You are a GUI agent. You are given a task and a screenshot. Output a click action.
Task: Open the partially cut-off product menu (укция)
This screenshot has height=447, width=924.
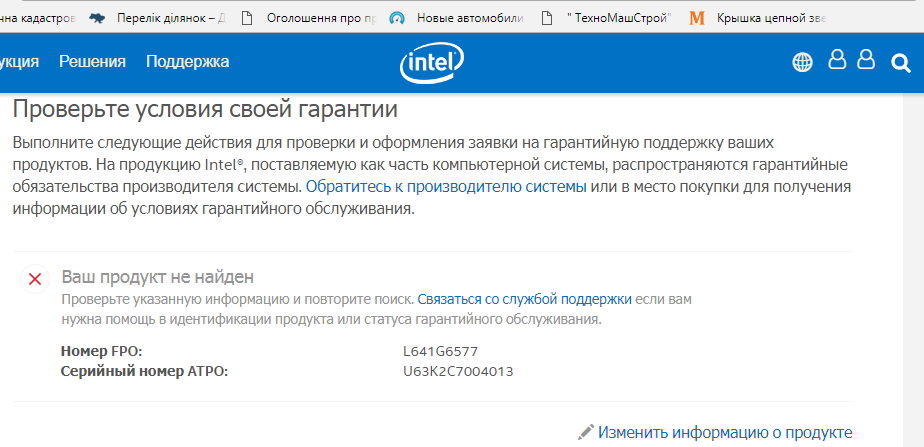click(x=19, y=62)
